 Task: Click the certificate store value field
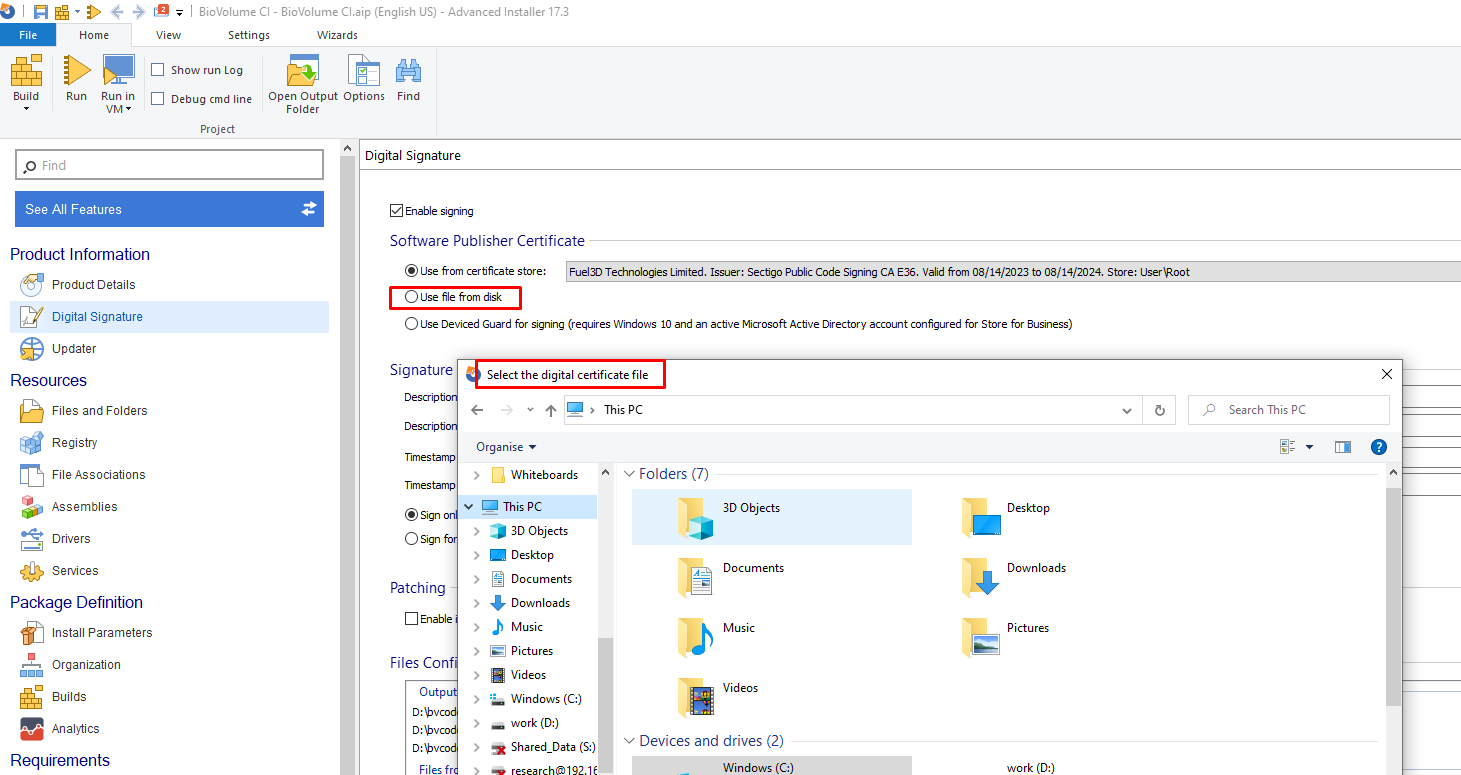(x=1012, y=271)
